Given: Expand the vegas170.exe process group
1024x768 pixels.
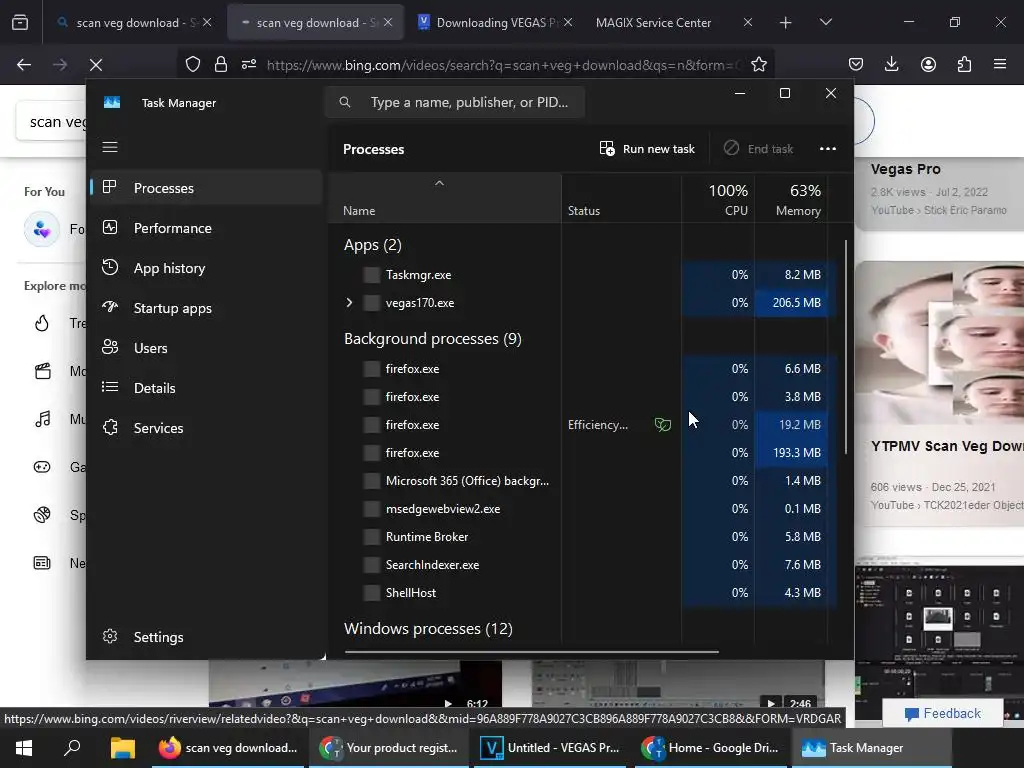Looking at the screenshot, I should point(349,302).
